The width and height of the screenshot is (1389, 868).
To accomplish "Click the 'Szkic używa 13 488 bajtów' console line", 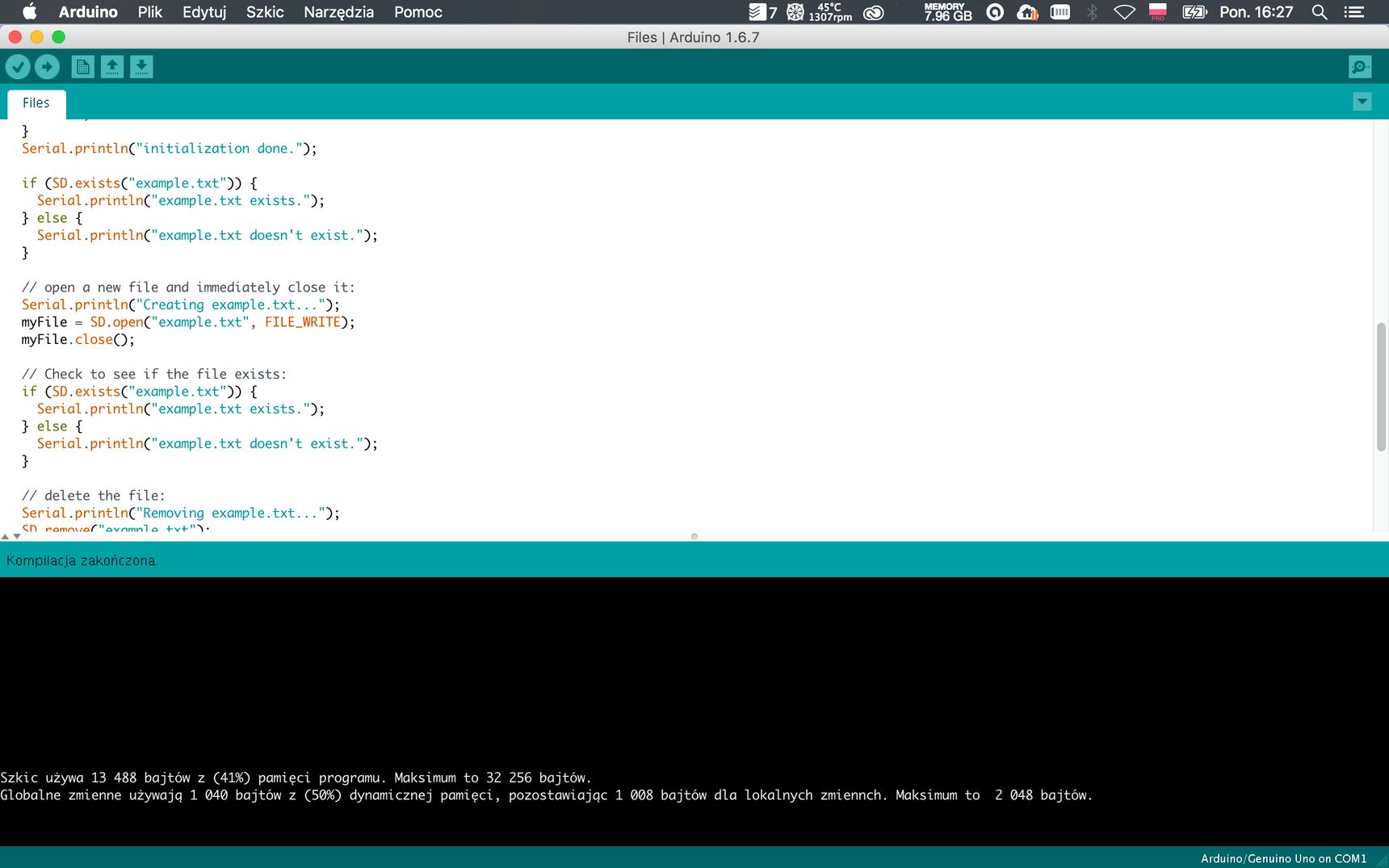I will pyautogui.click(x=296, y=778).
